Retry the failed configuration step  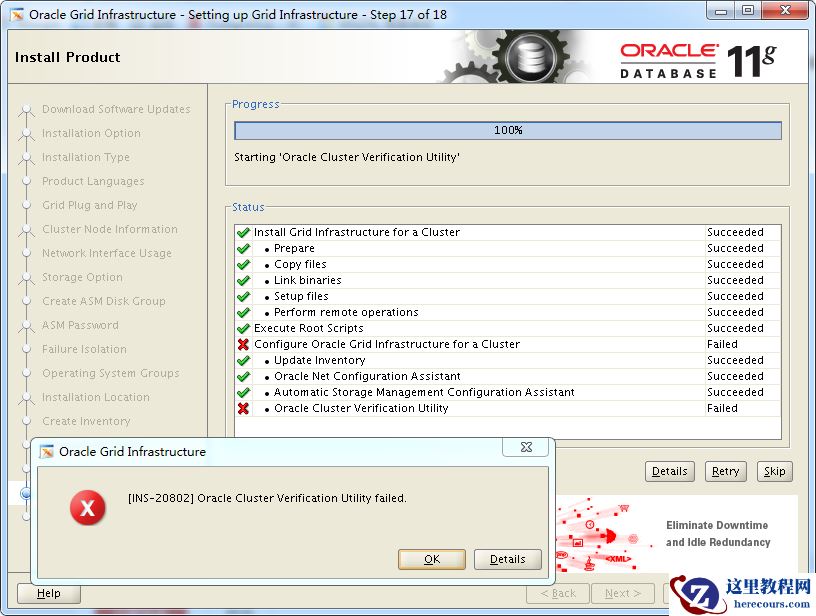coord(725,471)
